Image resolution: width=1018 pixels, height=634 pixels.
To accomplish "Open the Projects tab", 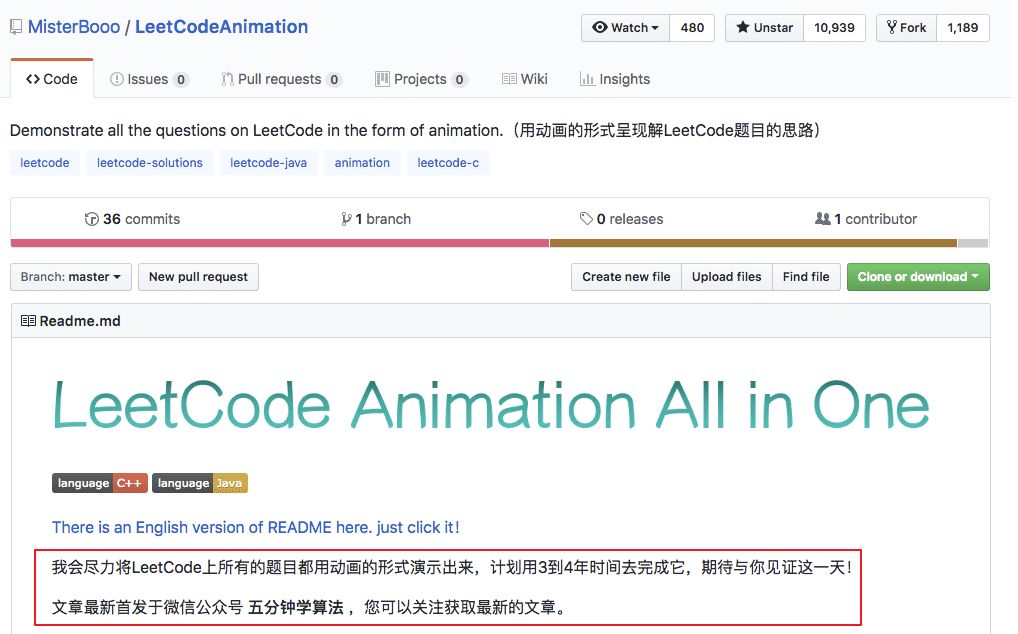I will click(421, 79).
